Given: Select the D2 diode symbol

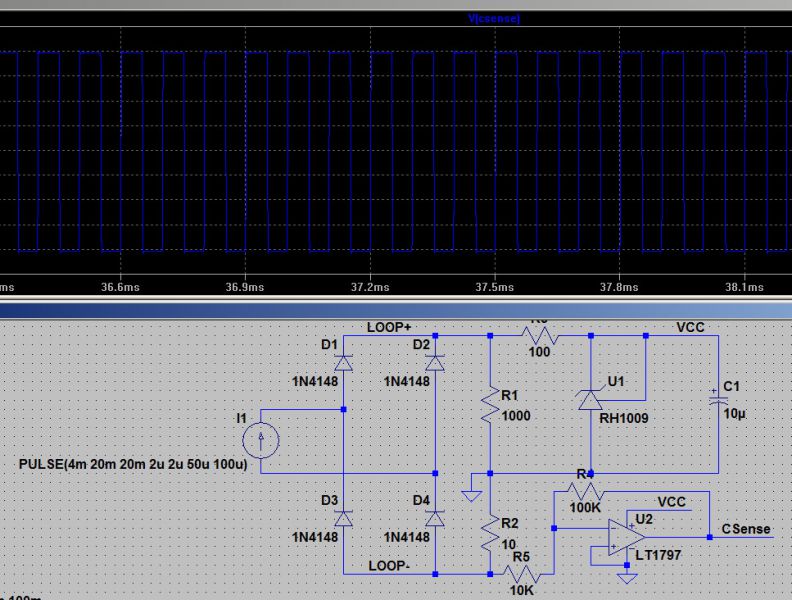Looking at the screenshot, I should [435, 362].
